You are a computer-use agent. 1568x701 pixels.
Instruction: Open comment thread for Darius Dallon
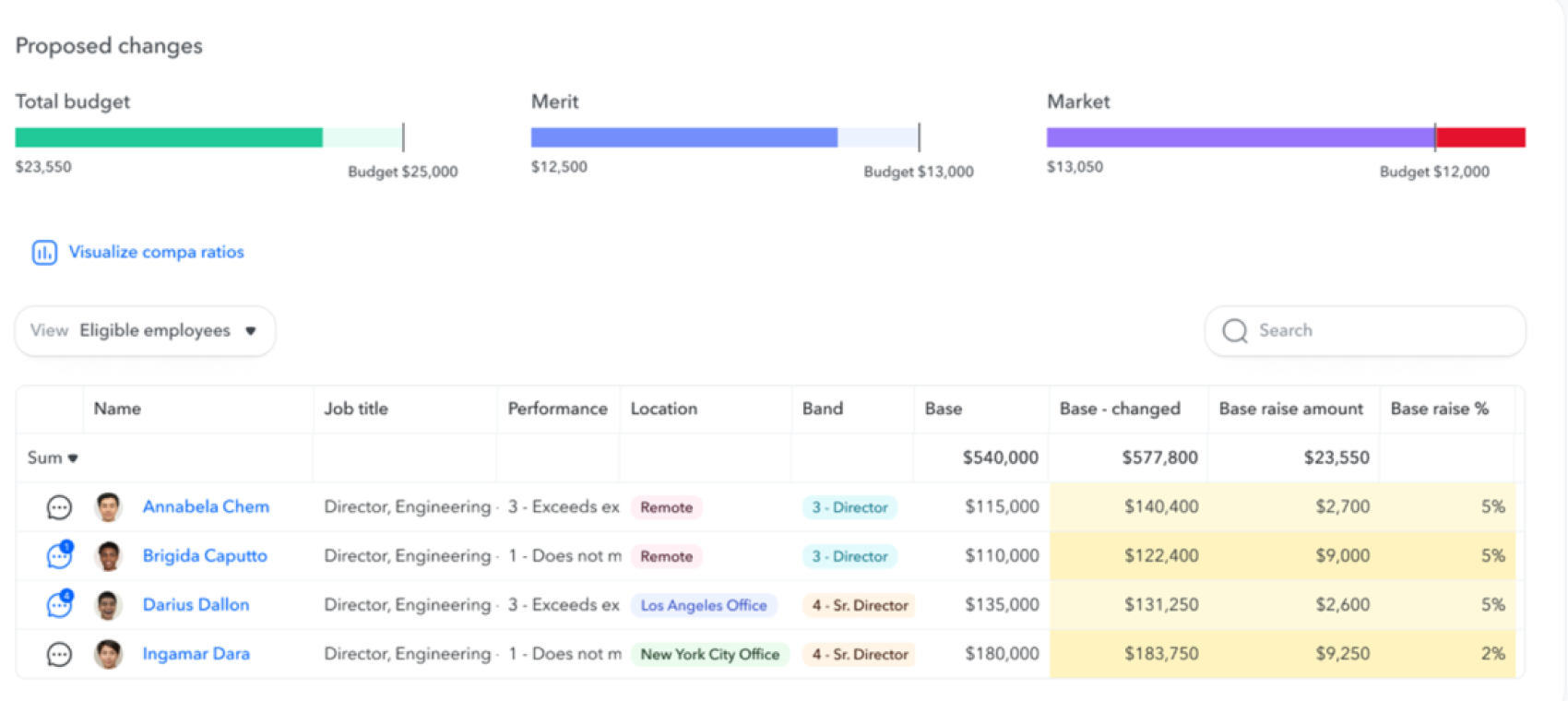[59, 605]
